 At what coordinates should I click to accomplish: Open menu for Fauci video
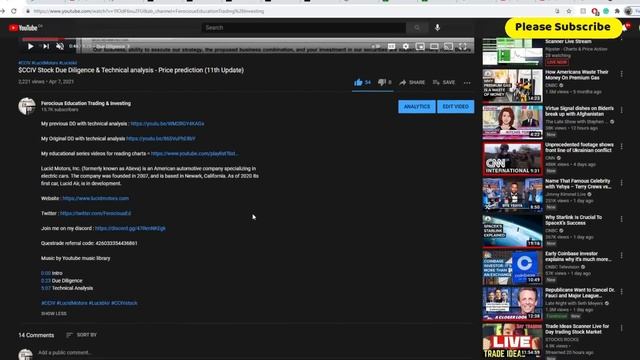click(622, 292)
